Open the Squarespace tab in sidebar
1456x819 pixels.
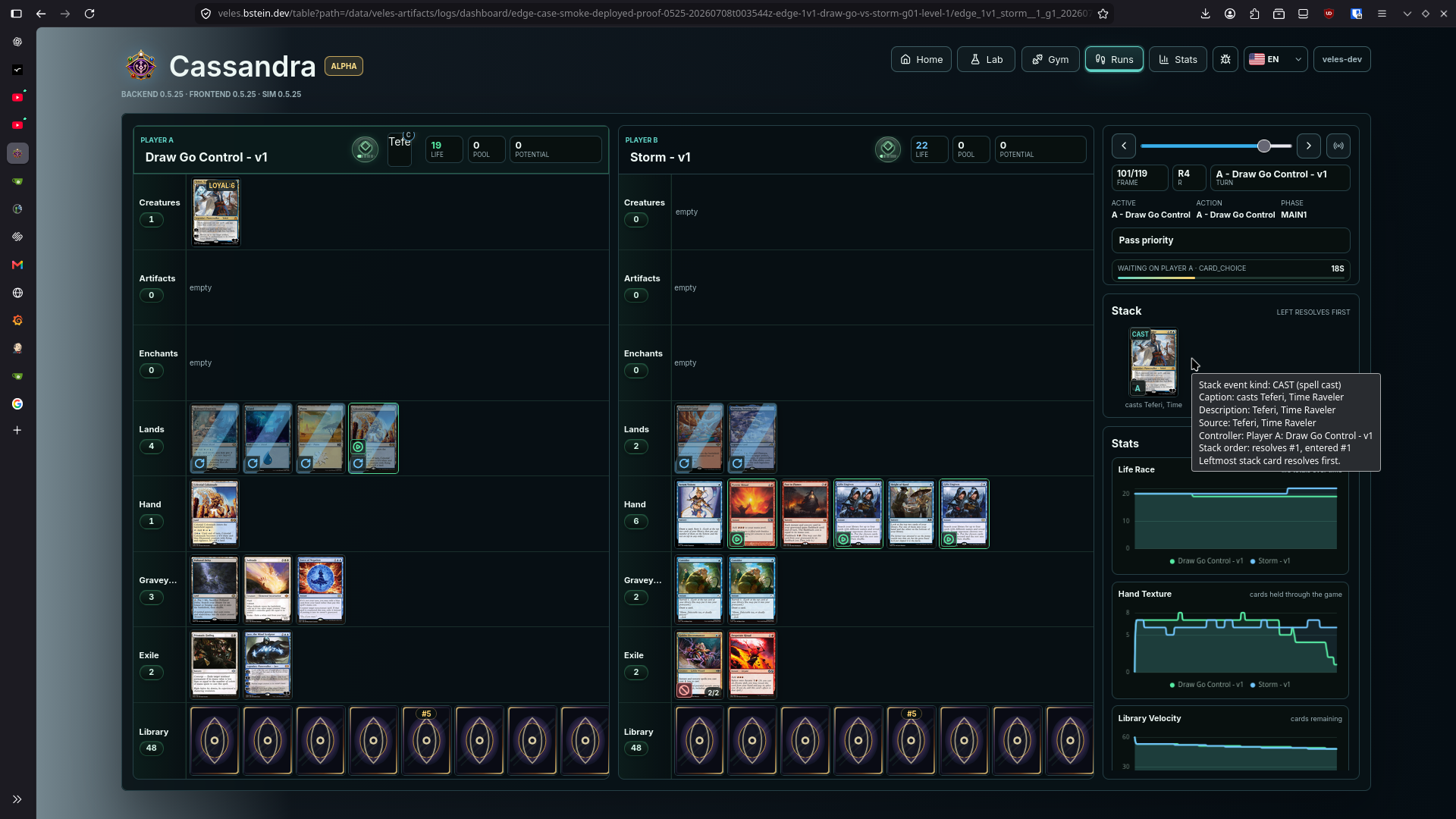pyautogui.click(x=17, y=237)
